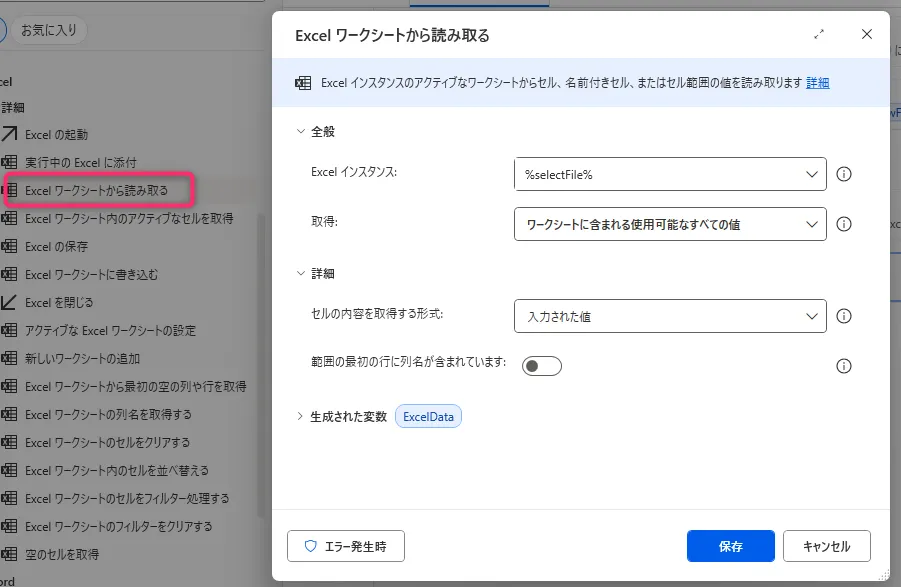This screenshot has width=901, height=587.
Task: Click info icon beside セルの内容を取得する形式
Action: 843,316
